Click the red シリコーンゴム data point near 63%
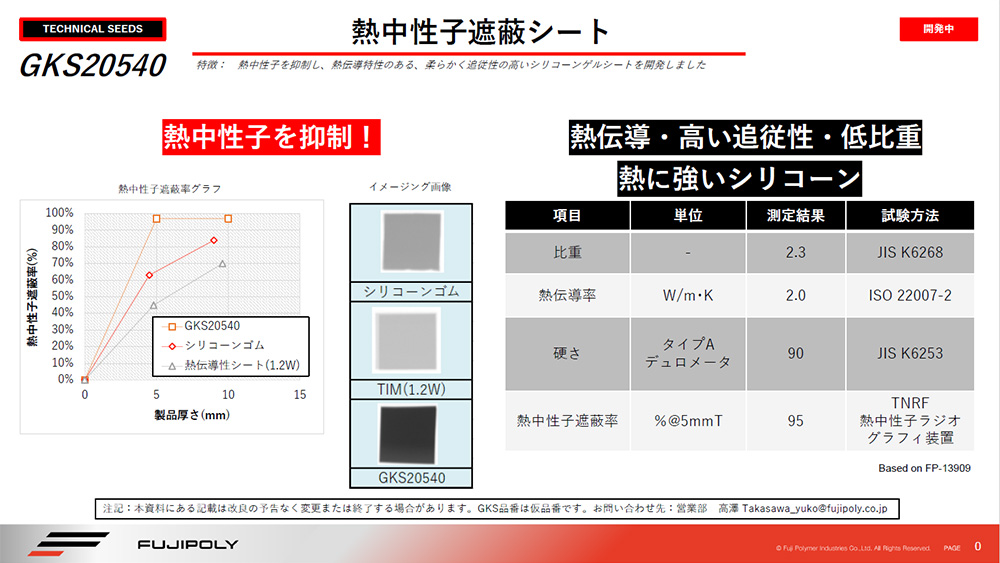1000x563 pixels. (150, 275)
